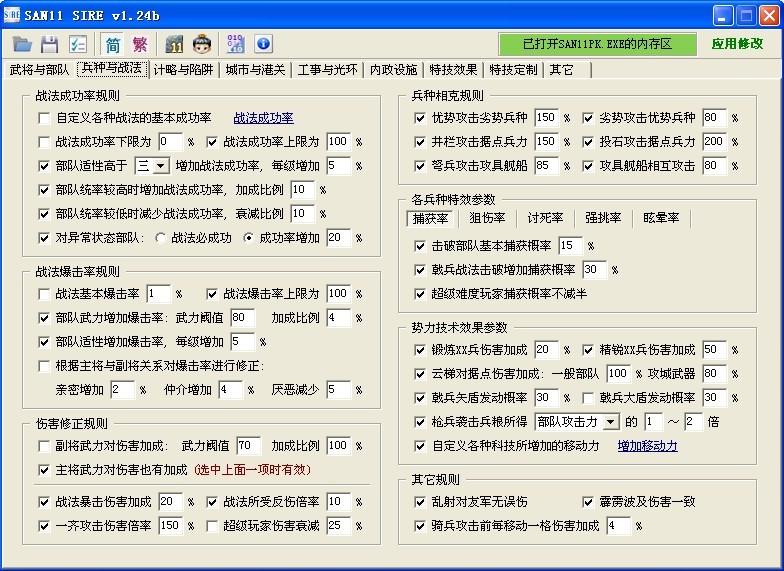Click the cartoon character face icon
This screenshot has width=784, height=571.
click(x=202, y=44)
